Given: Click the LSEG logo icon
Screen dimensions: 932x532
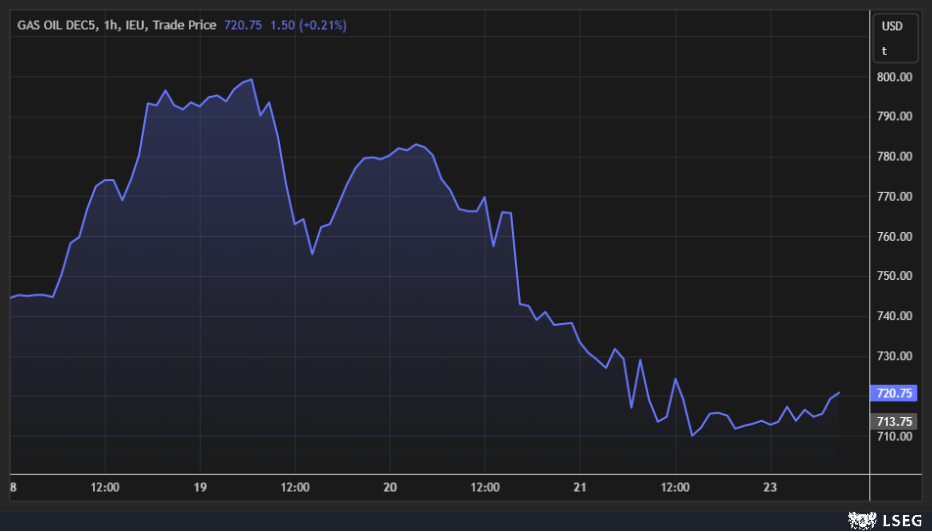Looking at the screenshot, I should point(862,519).
